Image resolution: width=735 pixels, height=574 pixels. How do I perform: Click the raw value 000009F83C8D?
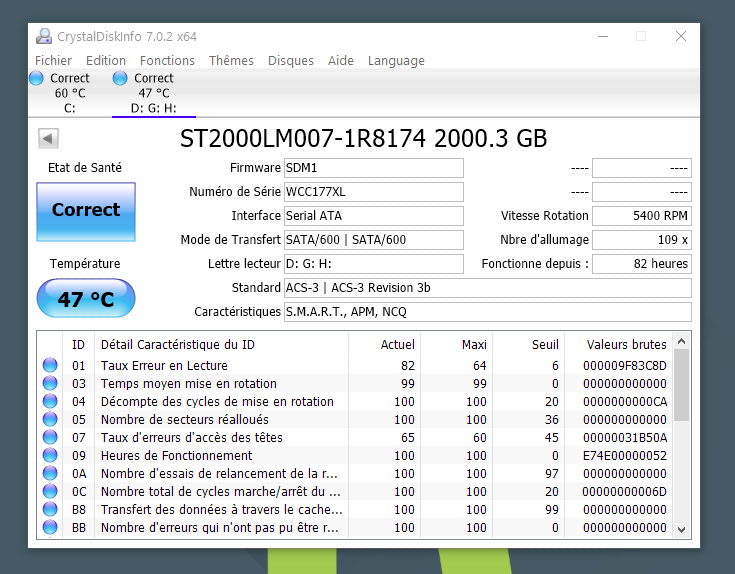click(x=624, y=365)
